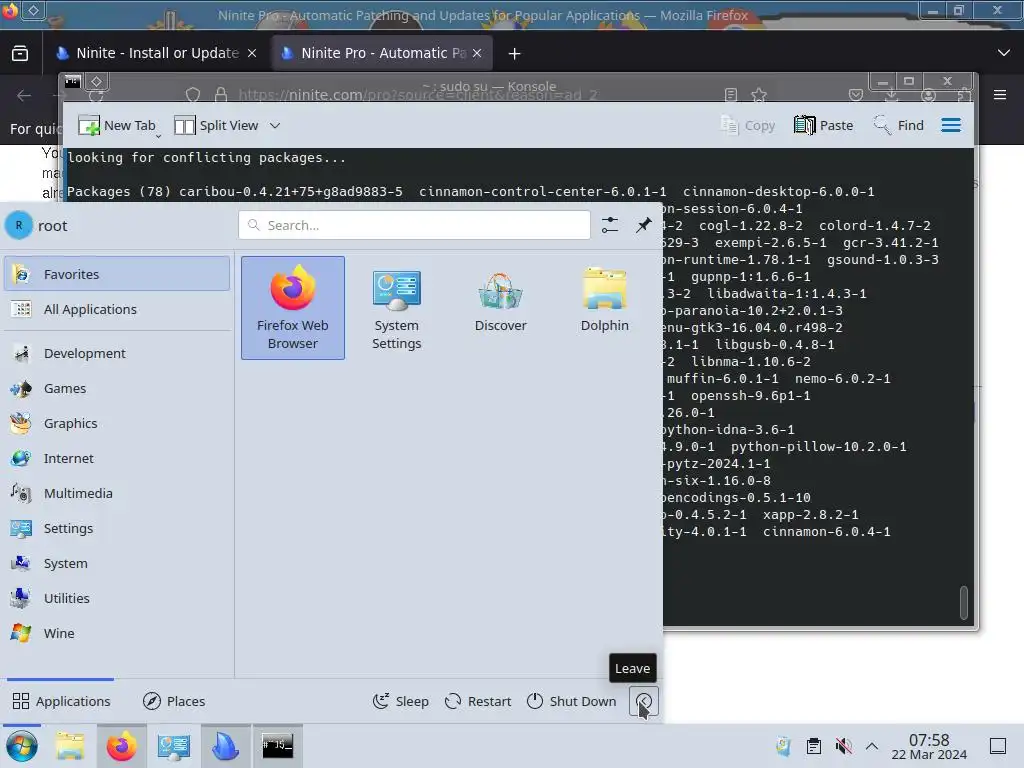The height and width of the screenshot is (768, 1024).
Task: Open the Development category
Action: coord(117,353)
